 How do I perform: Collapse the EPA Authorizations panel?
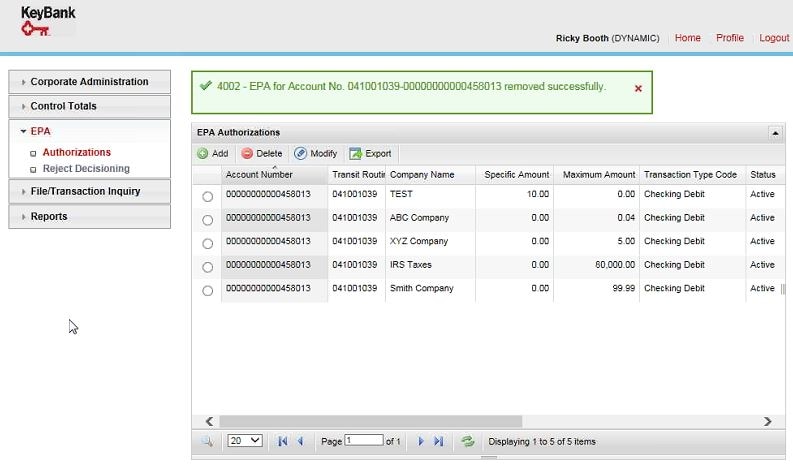pyautogui.click(x=775, y=133)
